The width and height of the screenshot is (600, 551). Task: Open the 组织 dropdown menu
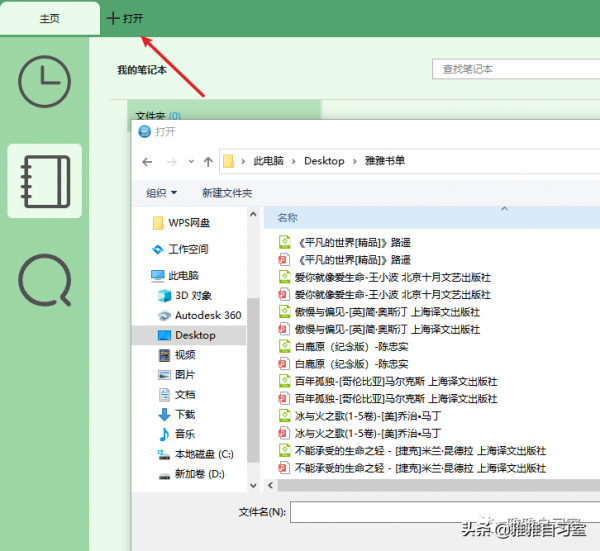161,193
